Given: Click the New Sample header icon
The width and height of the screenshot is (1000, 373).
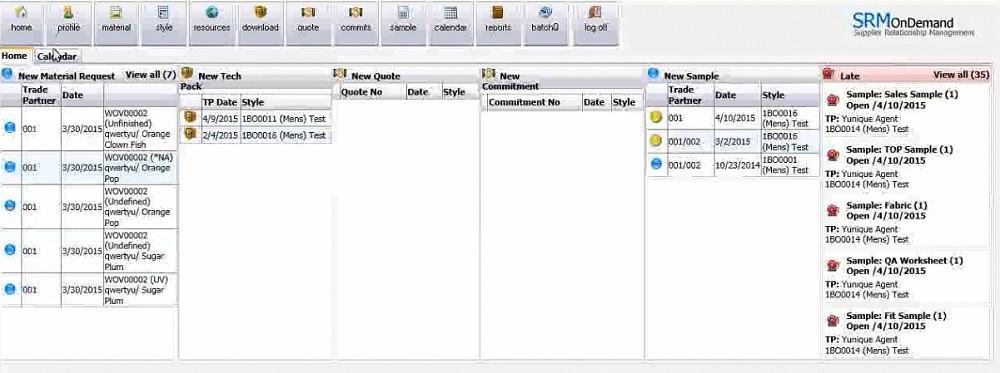Looking at the screenshot, I should [653, 73].
